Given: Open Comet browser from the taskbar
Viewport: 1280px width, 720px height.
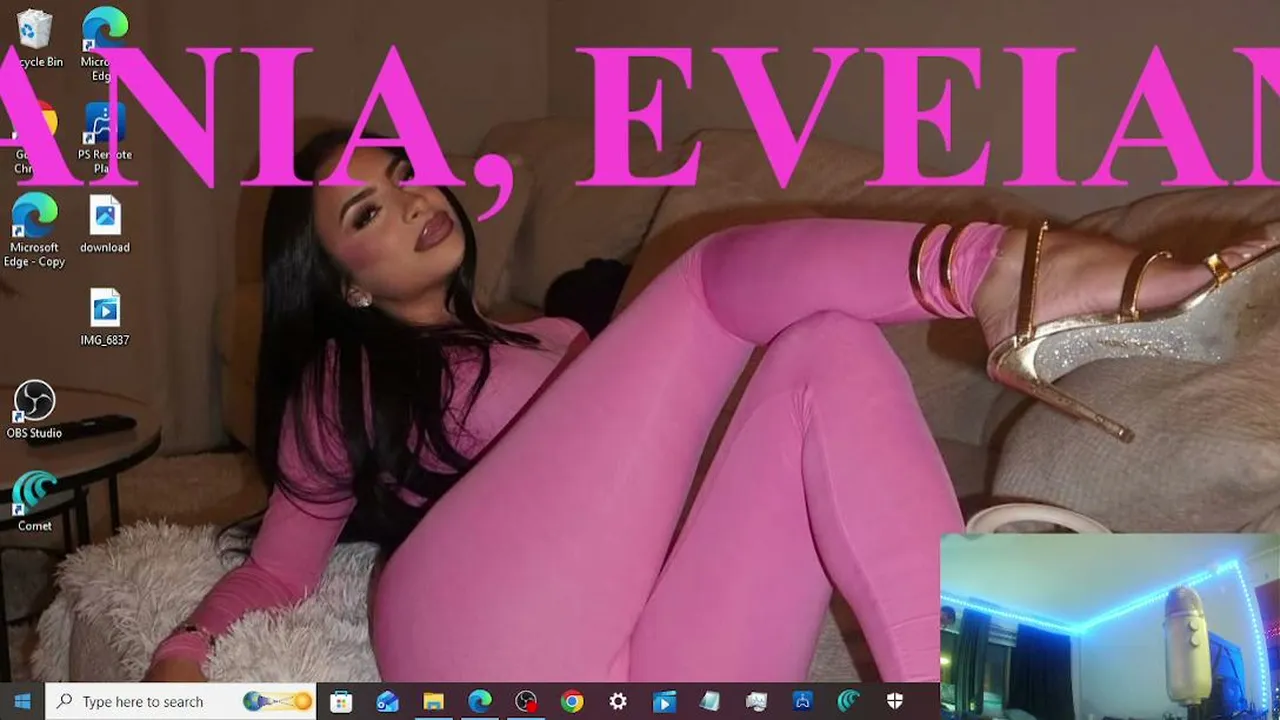Looking at the screenshot, I should point(849,701).
